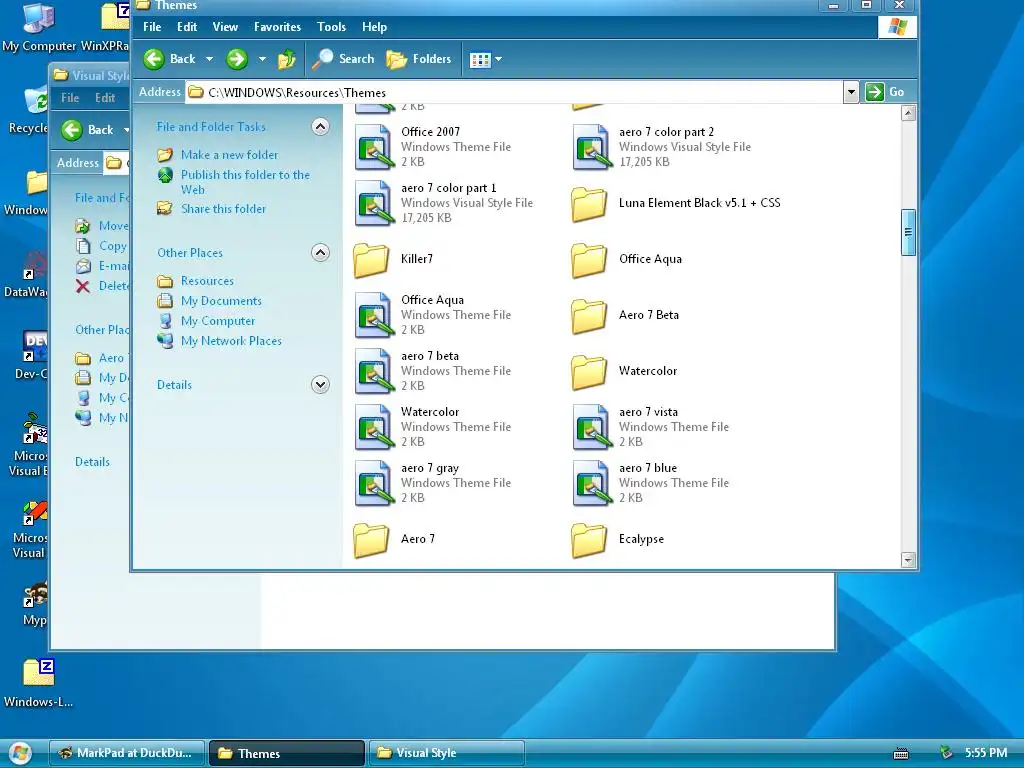The image size is (1024, 768).
Task: Select the Killer7 folder icon
Action: tap(371, 260)
